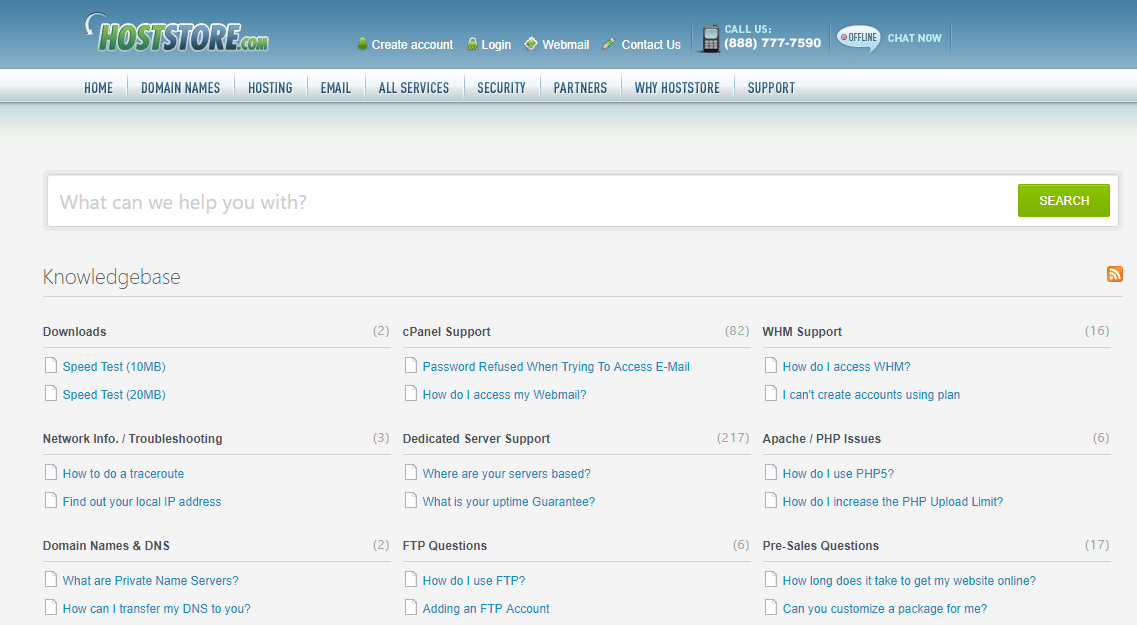
Task: Click the Login link in header
Action: click(496, 45)
